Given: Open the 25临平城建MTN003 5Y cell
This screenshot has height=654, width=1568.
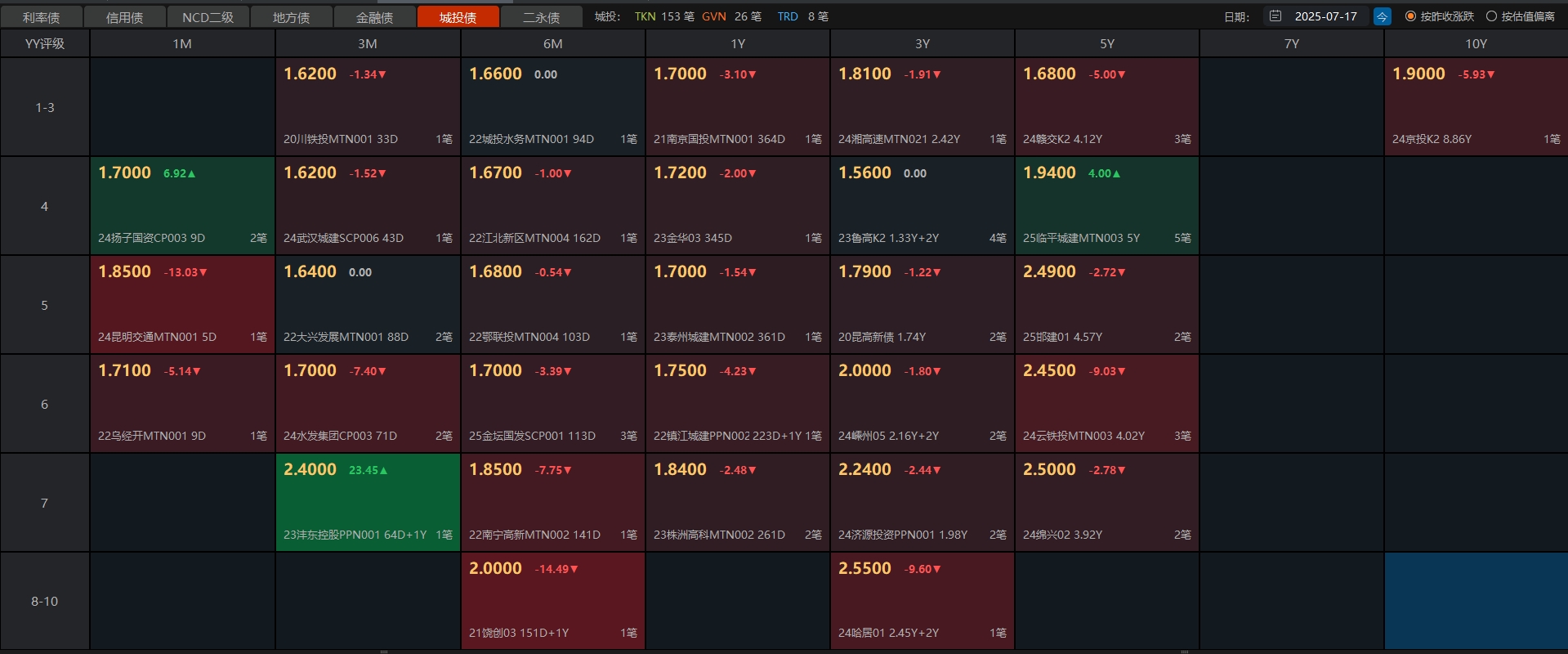Looking at the screenshot, I should 1107,206.
